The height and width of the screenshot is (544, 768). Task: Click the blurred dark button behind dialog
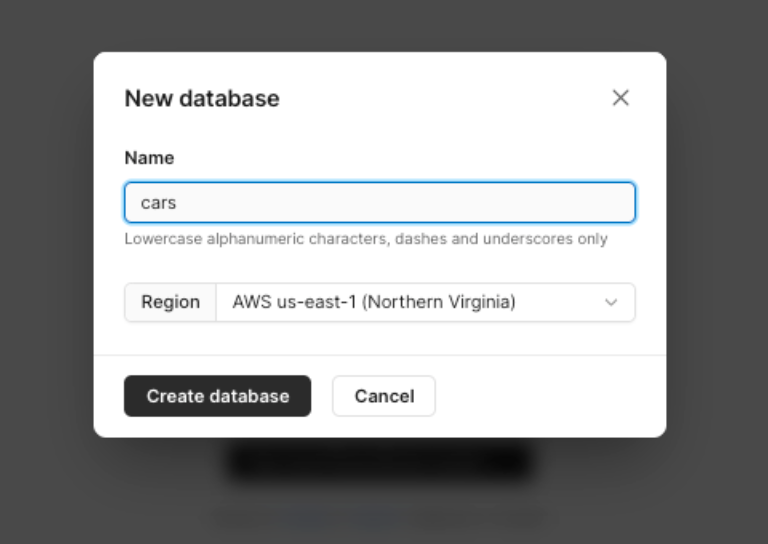pos(380,461)
